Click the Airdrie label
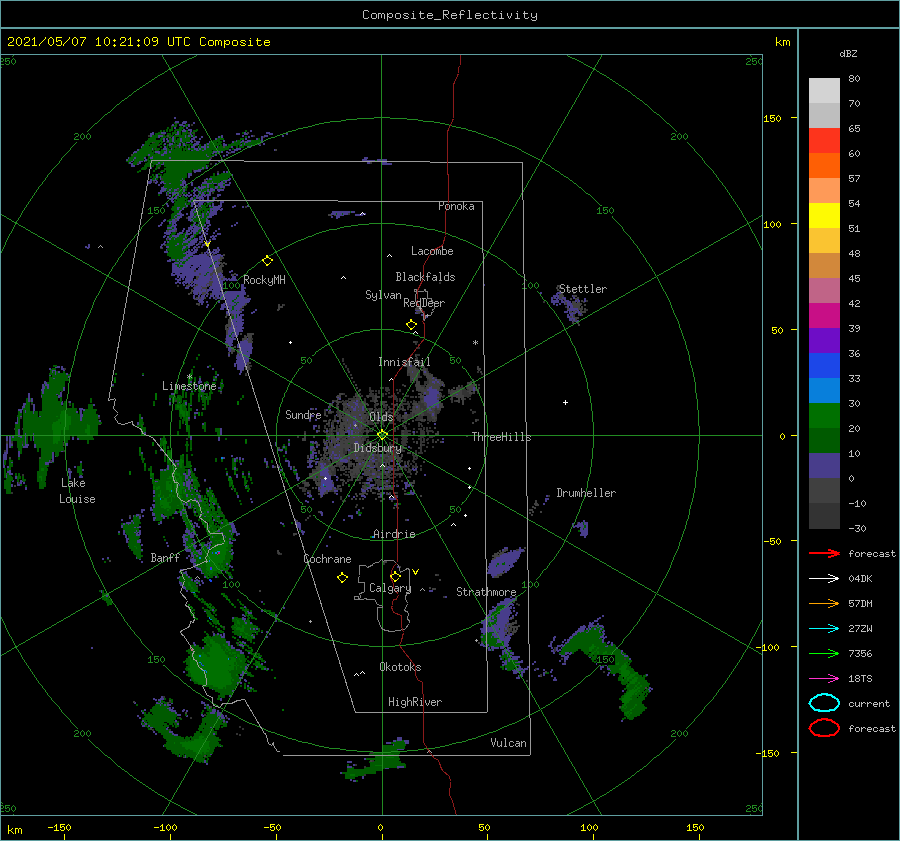This screenshot has width=900, height=841. point(394,534)
